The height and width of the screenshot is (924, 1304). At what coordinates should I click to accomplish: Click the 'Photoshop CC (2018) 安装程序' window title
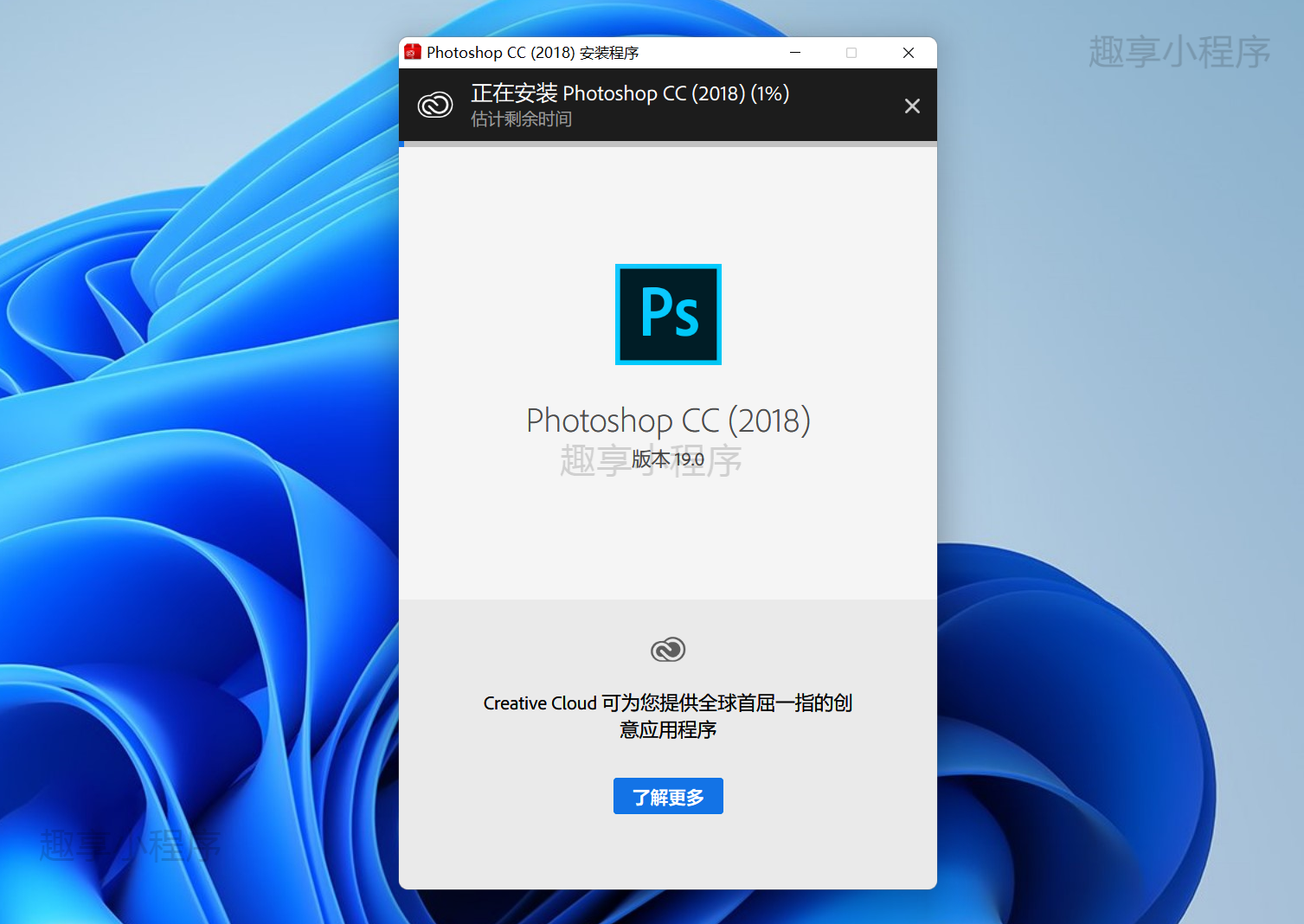(533, 53)
